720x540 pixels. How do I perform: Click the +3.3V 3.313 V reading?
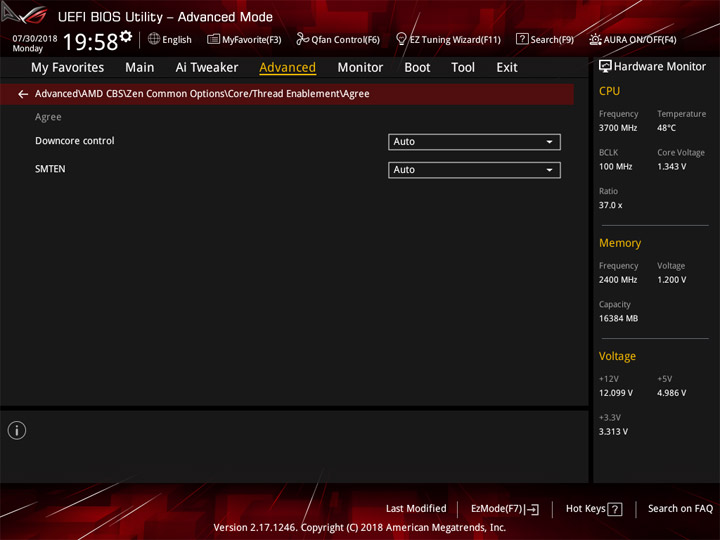[613, 432]
